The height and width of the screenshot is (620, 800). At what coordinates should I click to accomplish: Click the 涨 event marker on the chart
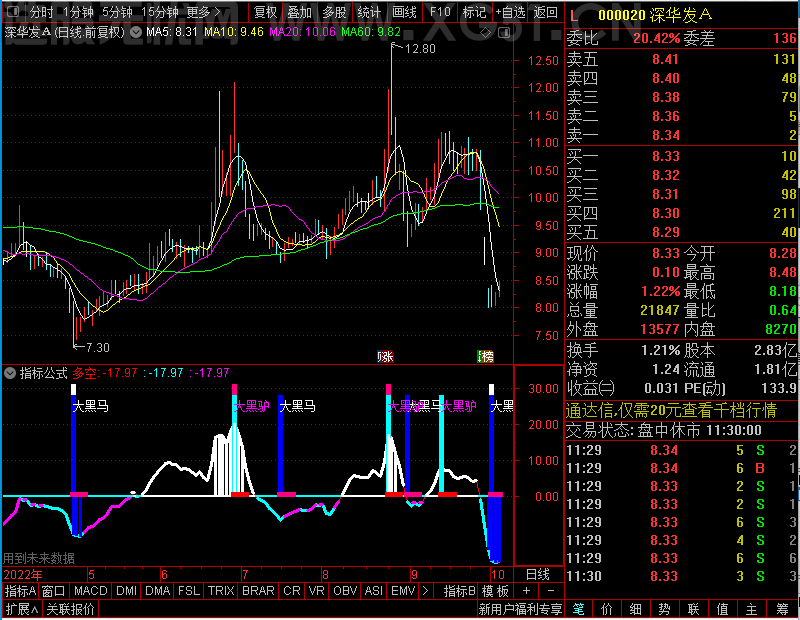coord(385,356)
